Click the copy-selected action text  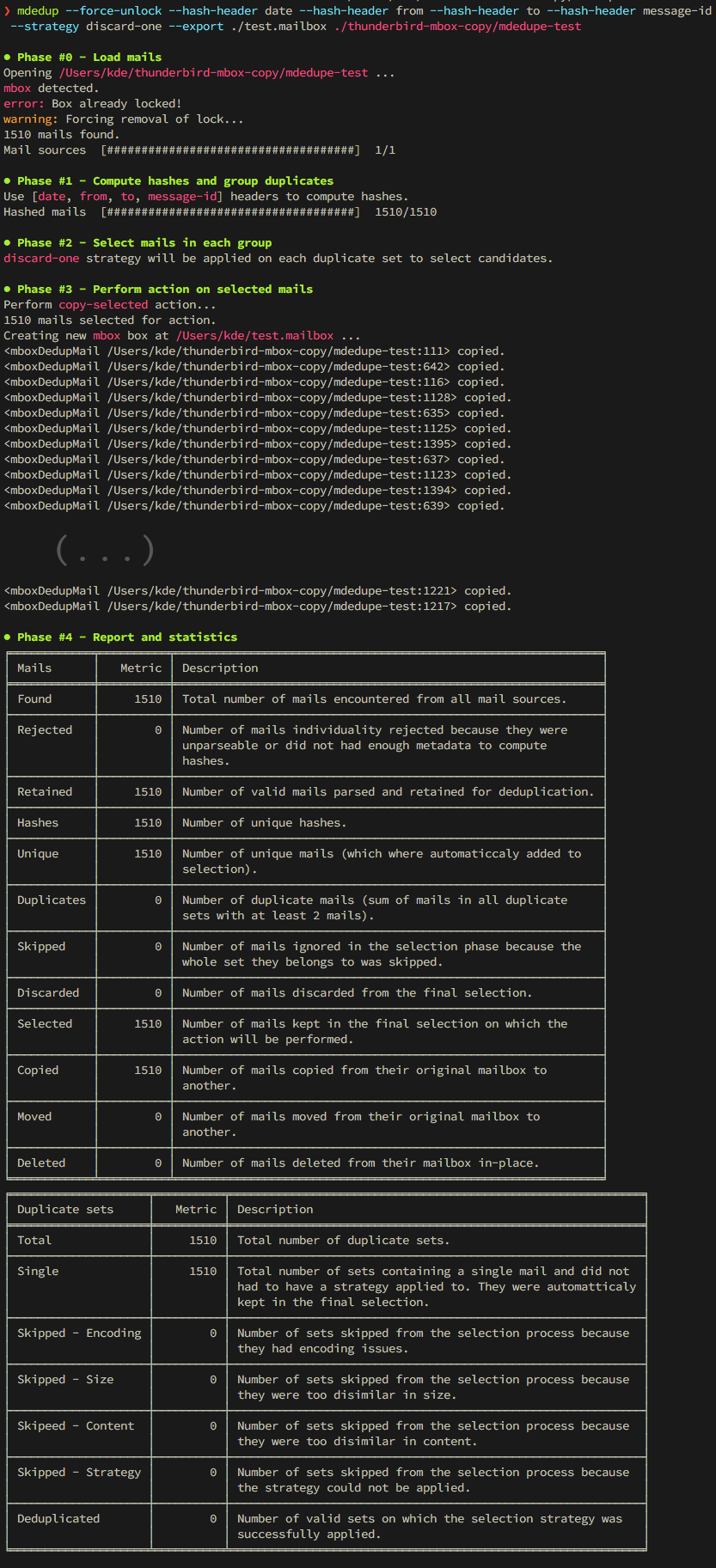click(x=103, y=305)
